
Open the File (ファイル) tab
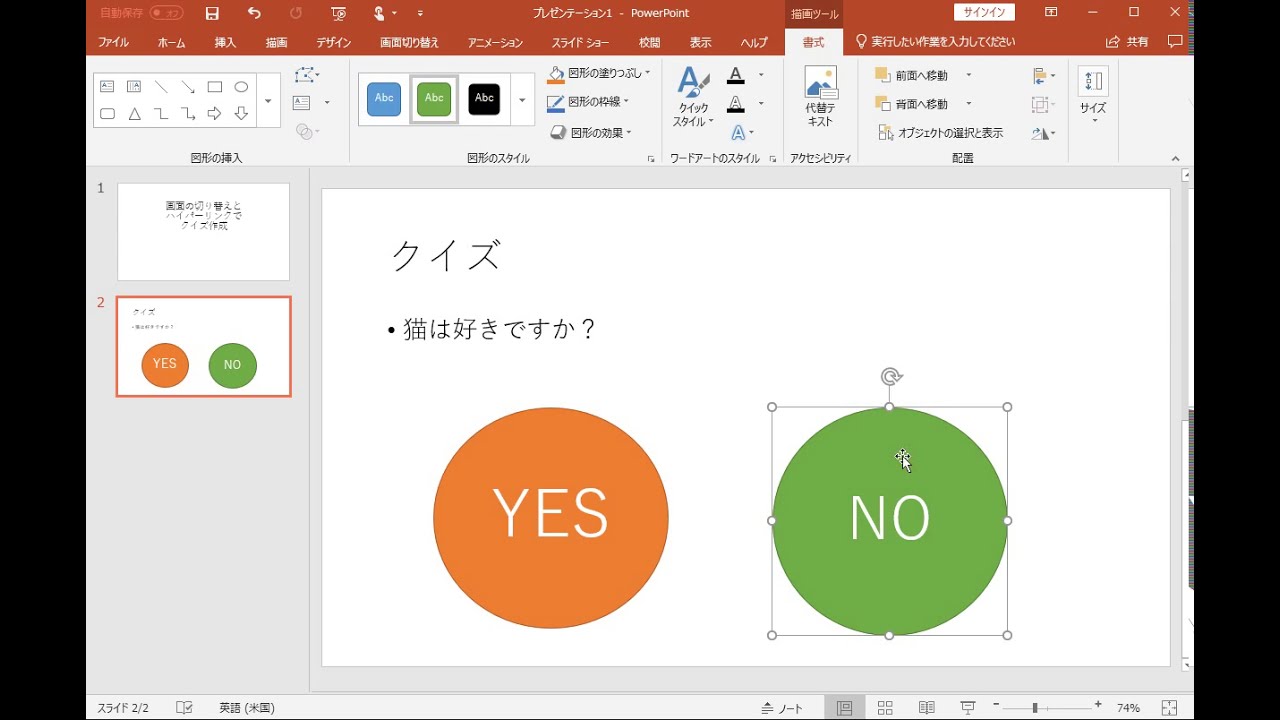pyautogui.click(x=113, y=43)
